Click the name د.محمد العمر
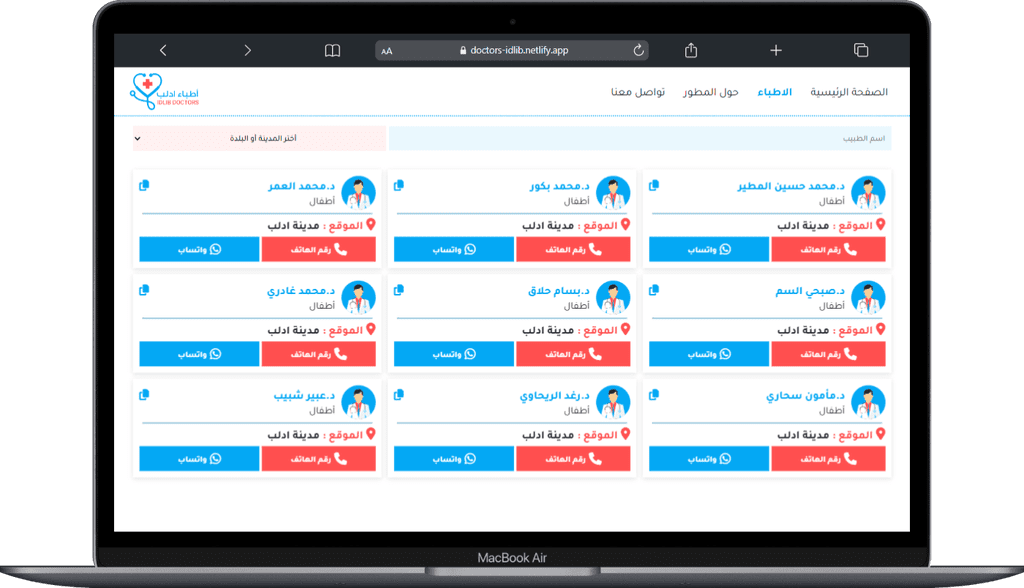The height and width of the screenshot is (588, 1024). (302, 186)
